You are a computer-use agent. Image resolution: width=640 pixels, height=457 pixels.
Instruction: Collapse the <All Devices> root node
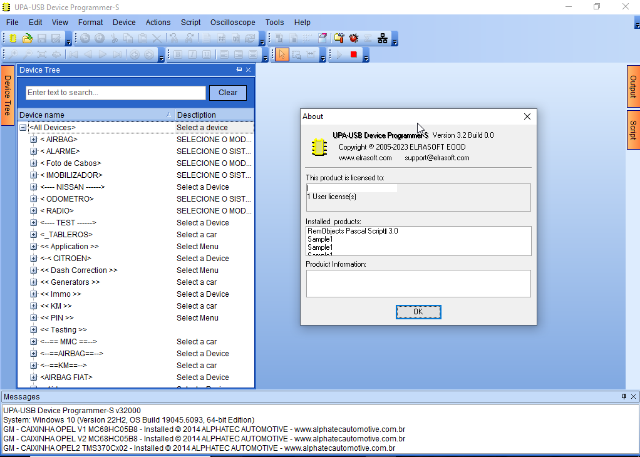(23, 128)
